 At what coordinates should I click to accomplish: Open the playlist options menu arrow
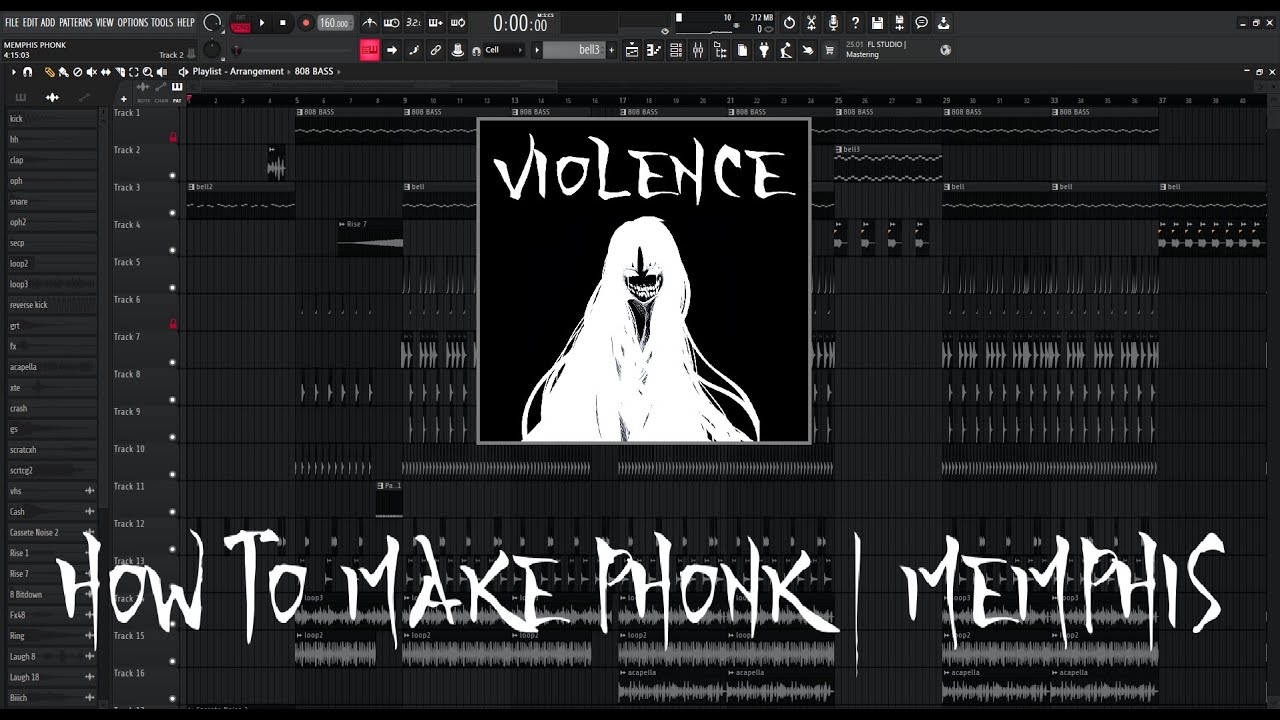(x=13, y=72)
